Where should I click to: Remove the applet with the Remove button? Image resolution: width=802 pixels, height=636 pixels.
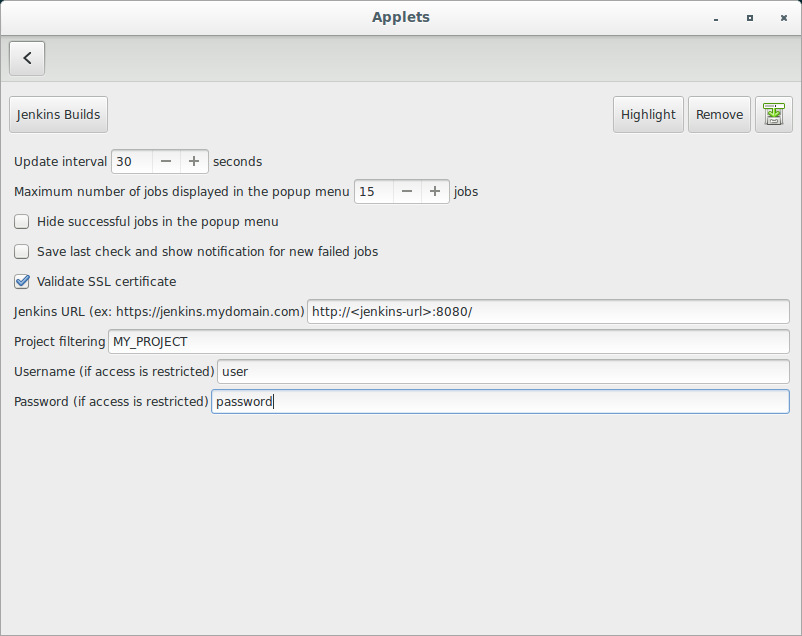(719, 115)
